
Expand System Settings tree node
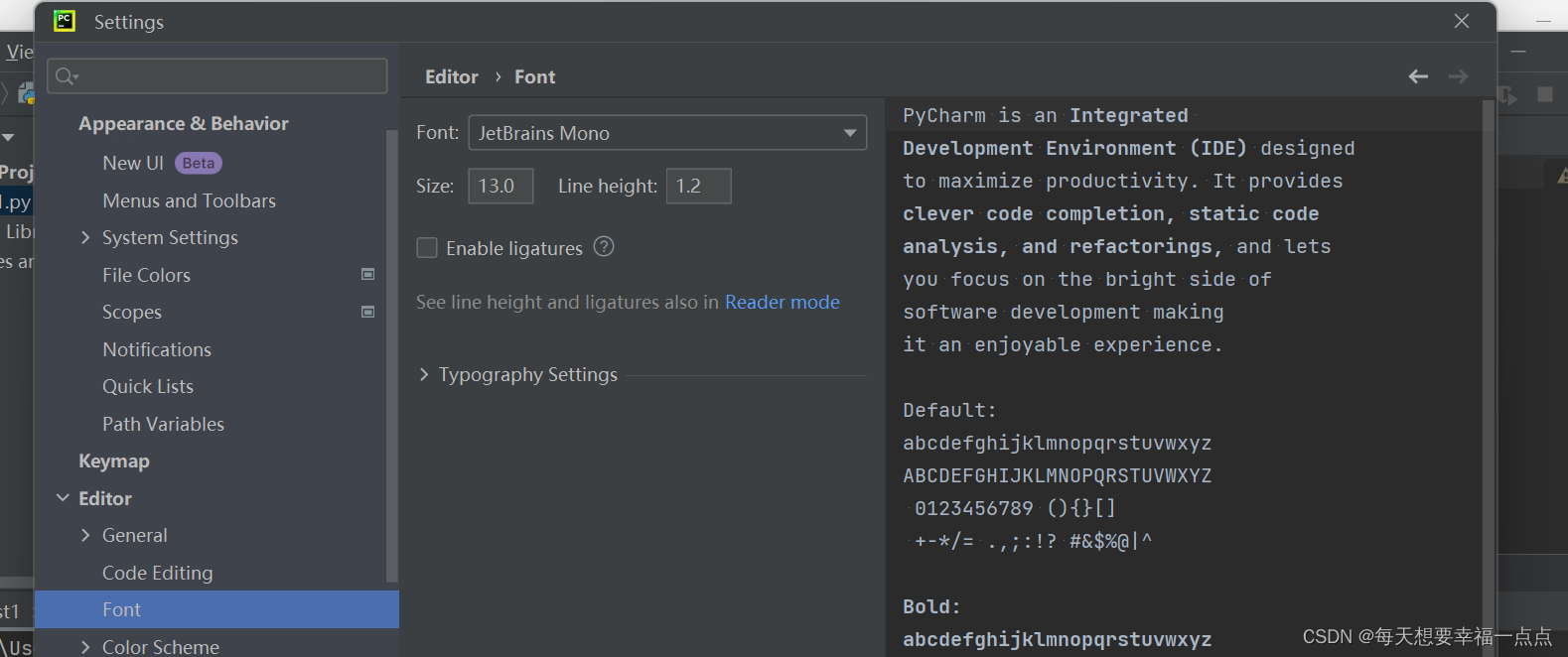click(x=85, y=237)
